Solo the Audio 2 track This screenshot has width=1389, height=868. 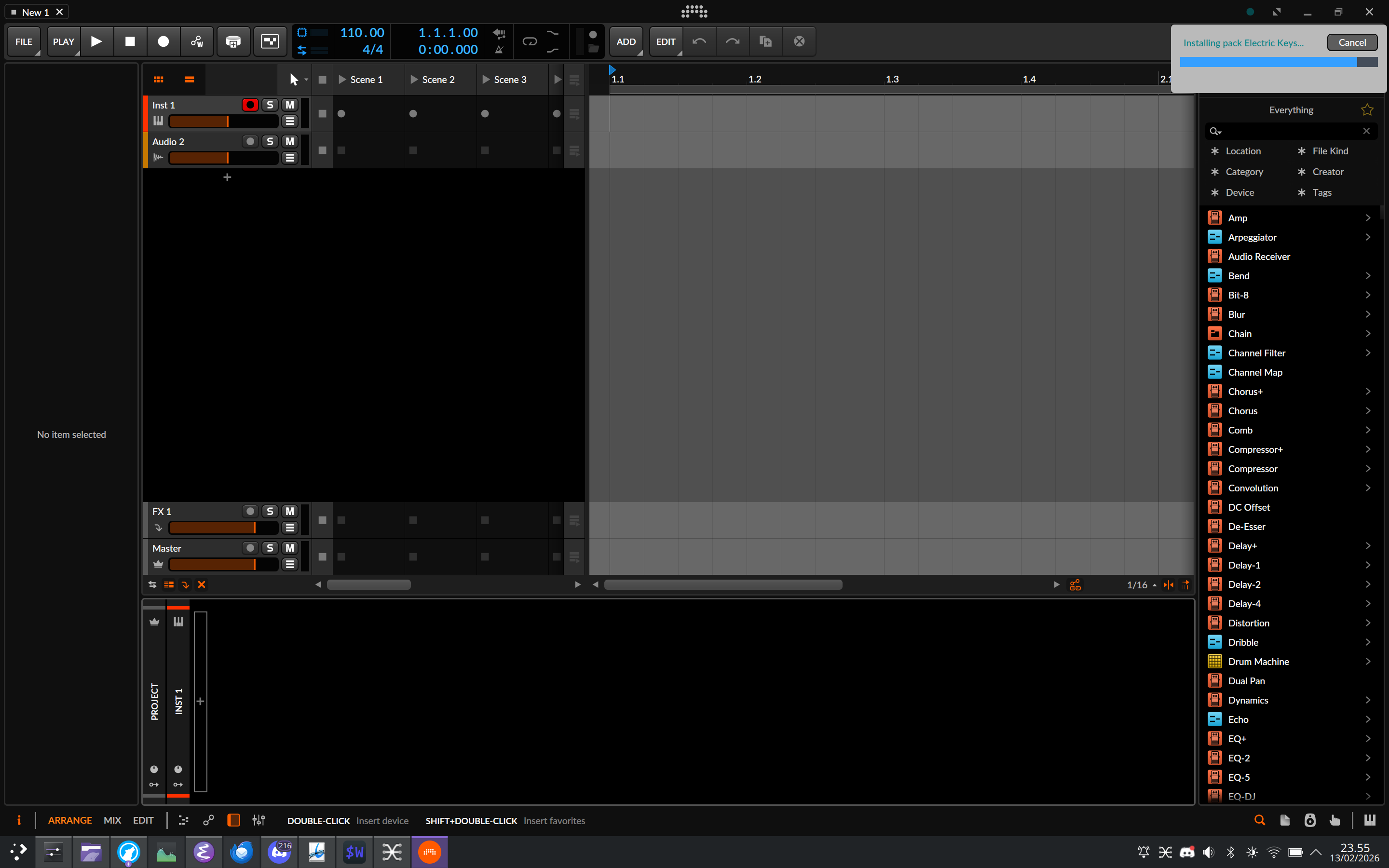(270, 141)
